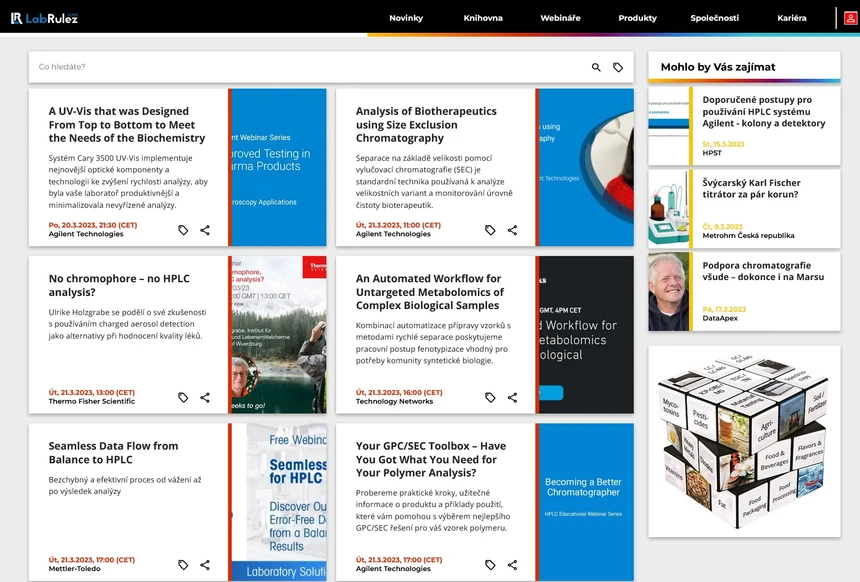Go to Kariéra page
Screen dimensions: 860x582
791,18
